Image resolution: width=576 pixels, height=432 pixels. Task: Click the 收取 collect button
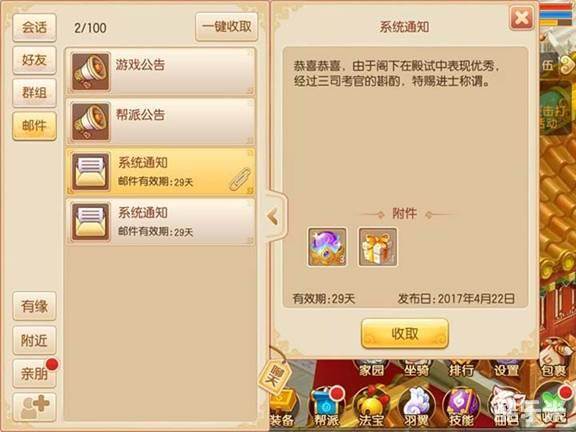tap(405, 334)
